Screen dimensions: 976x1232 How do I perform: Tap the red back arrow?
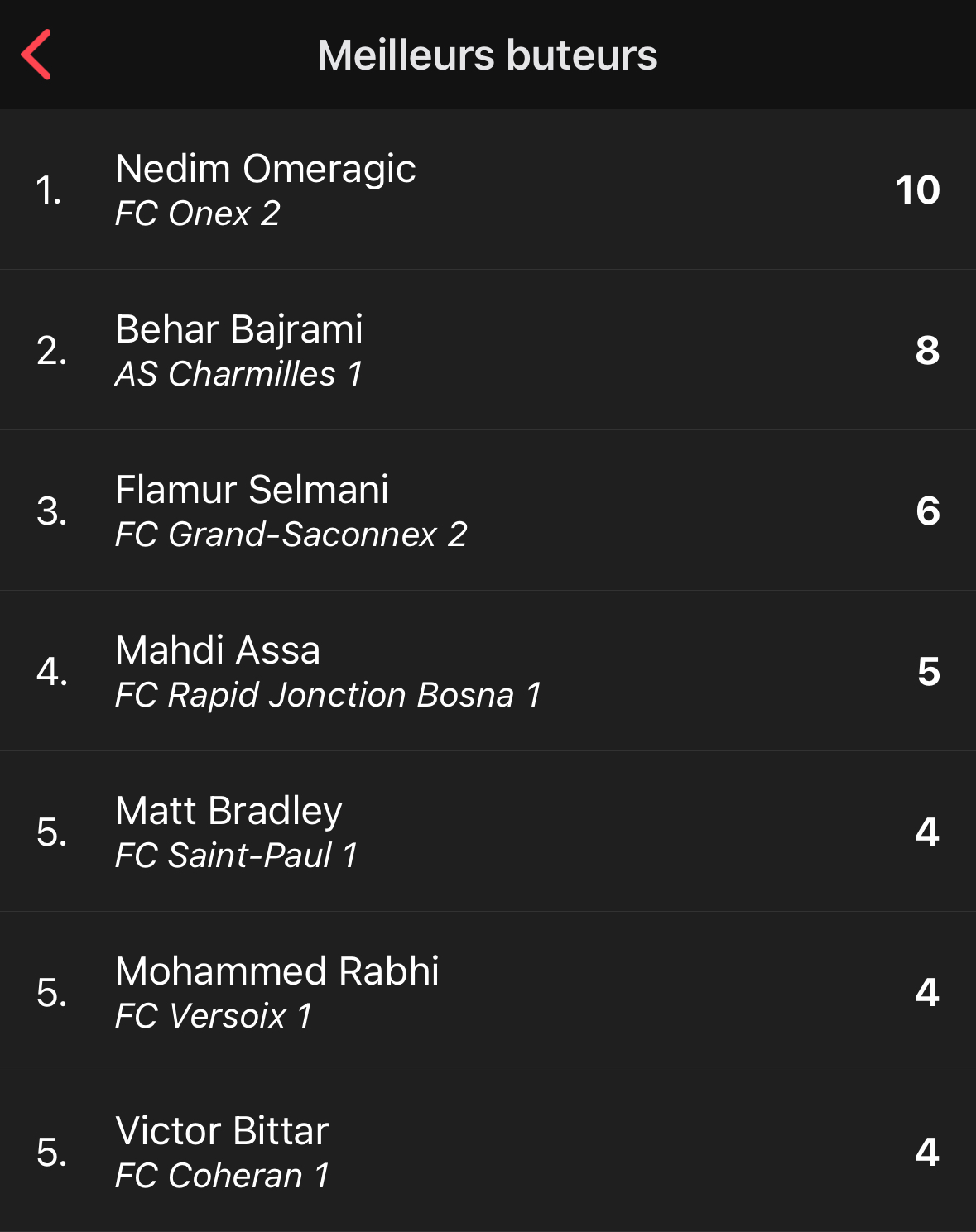click(x=36, y=55)
